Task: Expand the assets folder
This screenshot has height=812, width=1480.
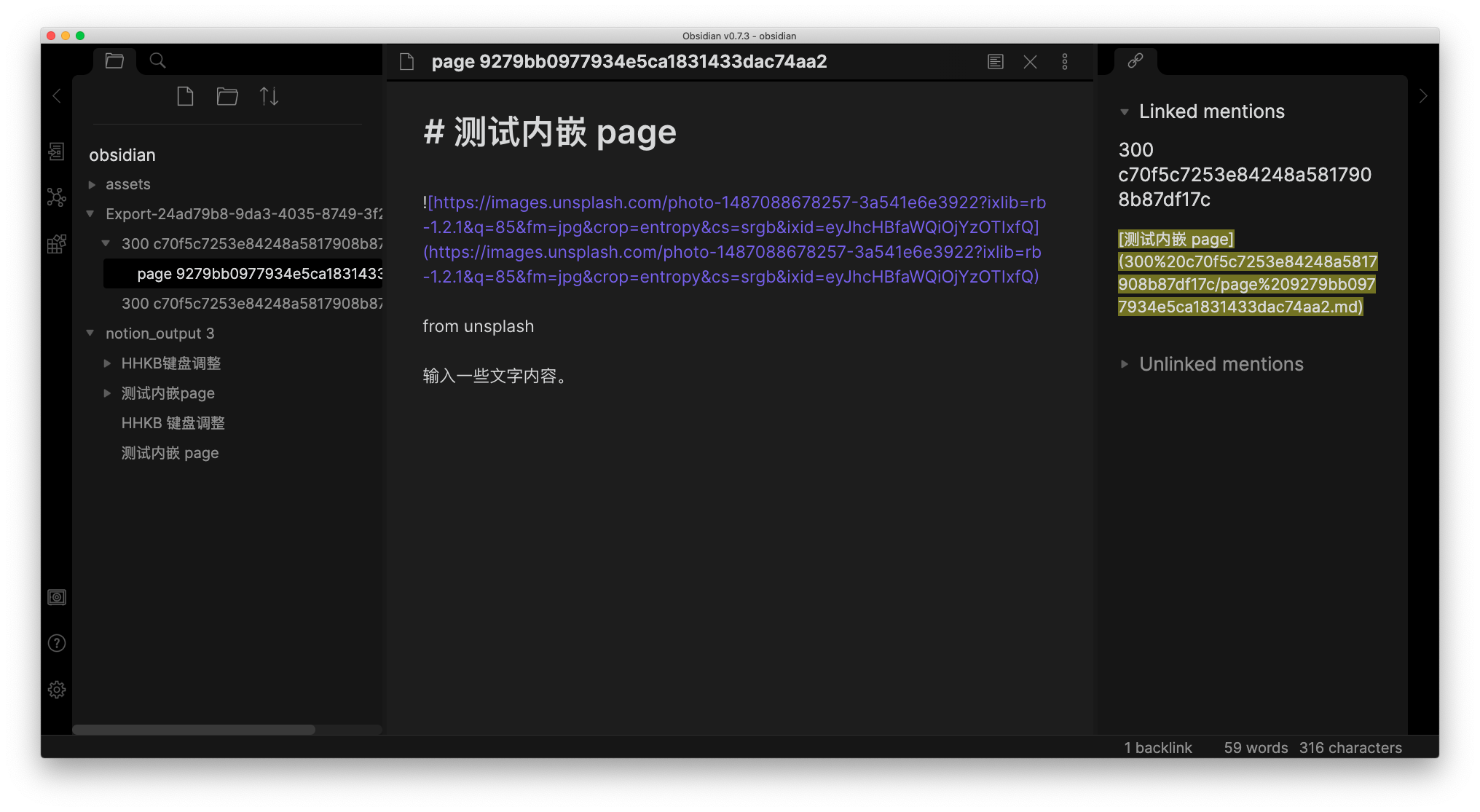Action: [x=92, y=185]
